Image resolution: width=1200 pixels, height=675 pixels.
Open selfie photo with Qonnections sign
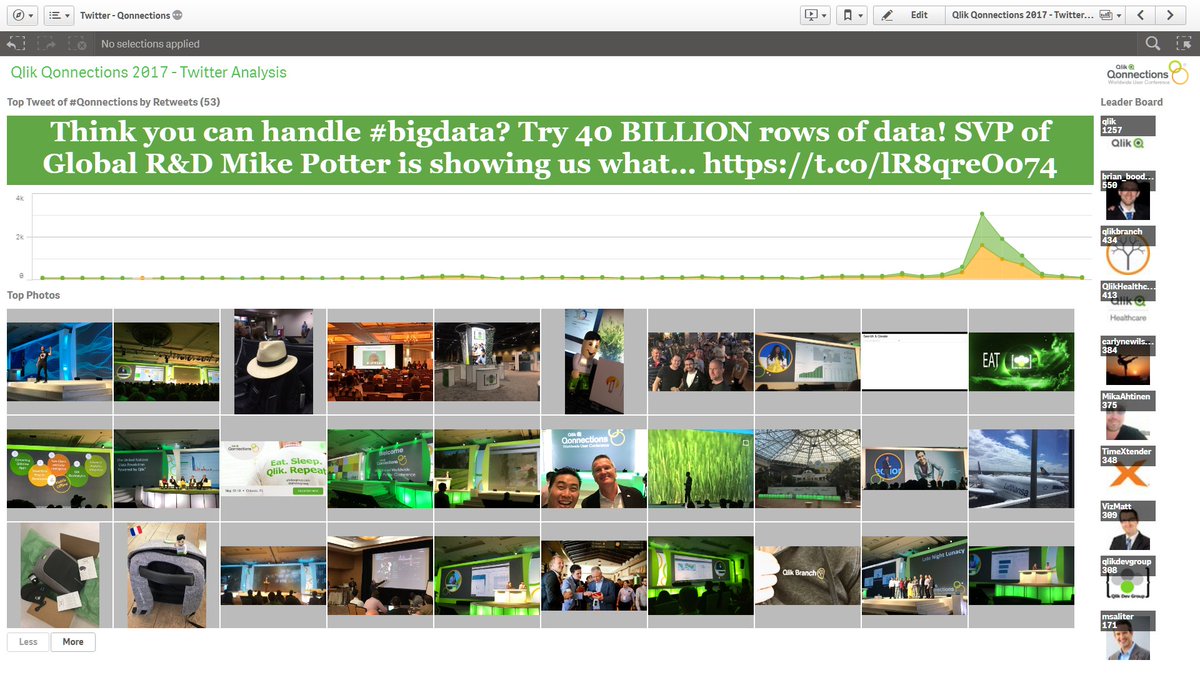point(594,468)
